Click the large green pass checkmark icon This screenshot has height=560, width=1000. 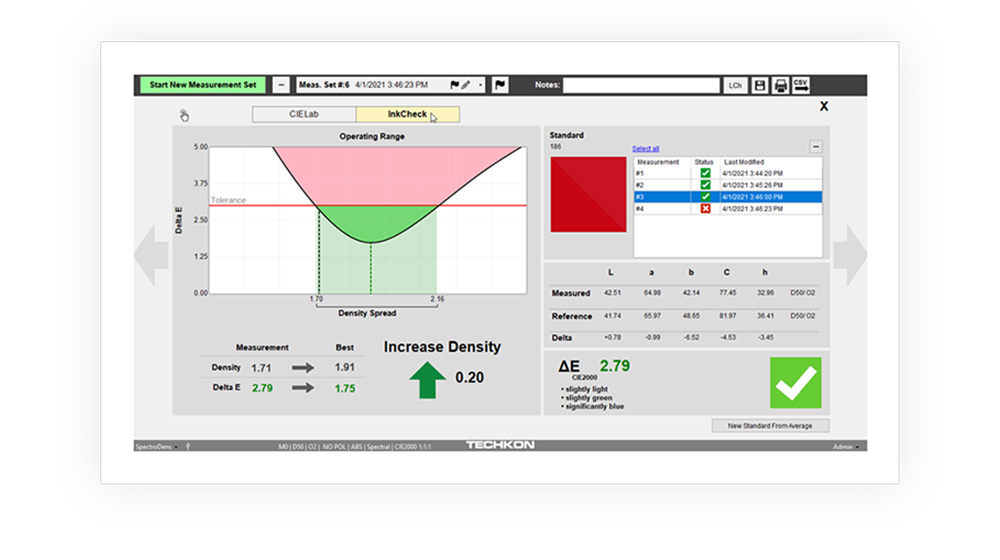pyautogui.click(x=795, y=382)
